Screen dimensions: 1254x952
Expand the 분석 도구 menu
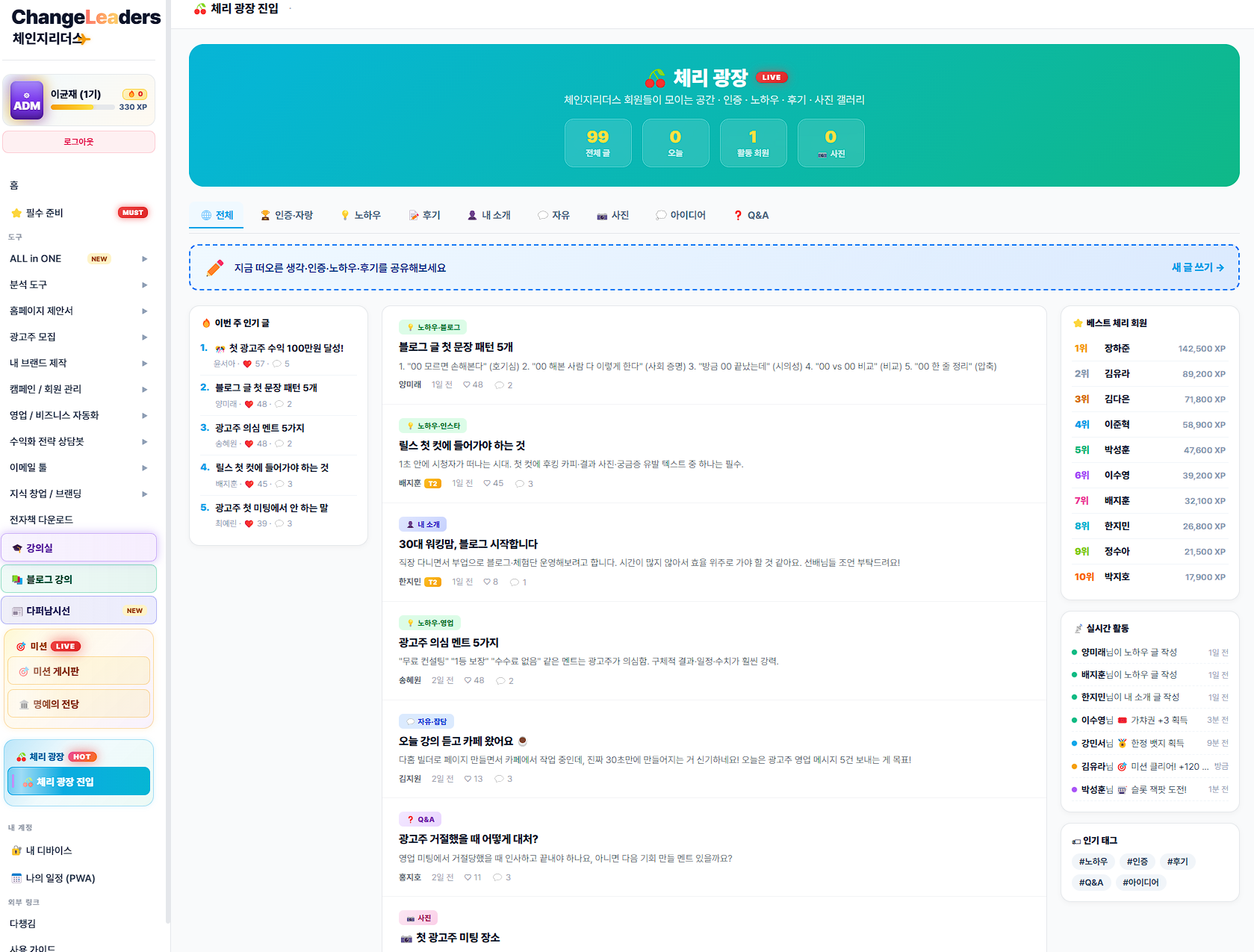78,285
